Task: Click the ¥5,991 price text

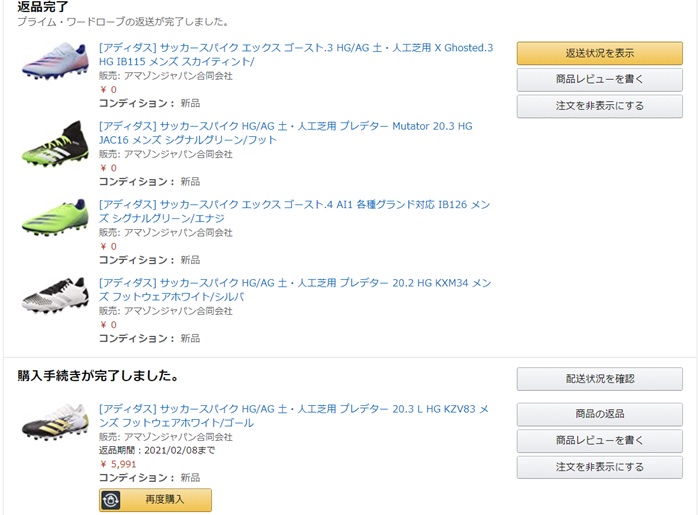Action: 117,464
